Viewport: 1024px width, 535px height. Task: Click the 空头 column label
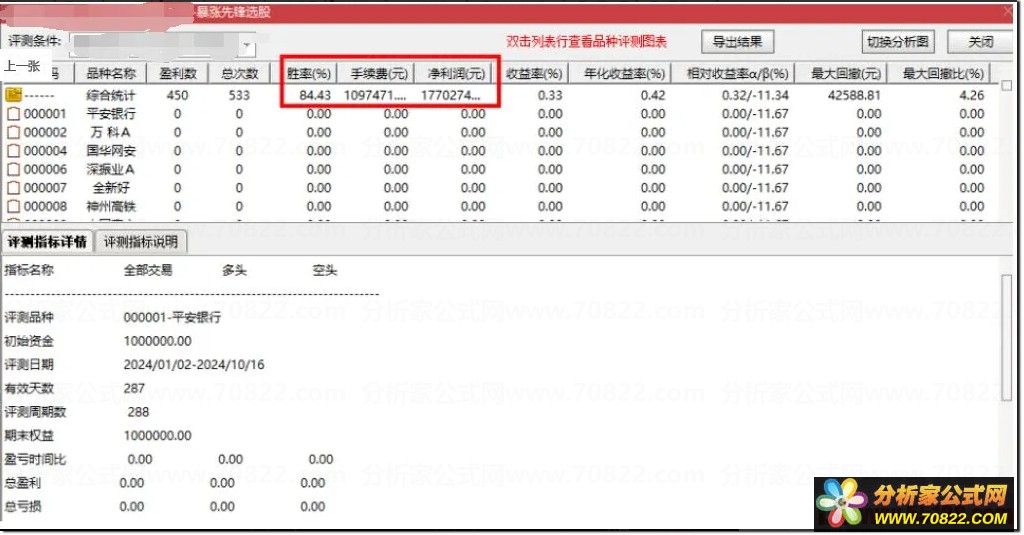coord(325,270)
